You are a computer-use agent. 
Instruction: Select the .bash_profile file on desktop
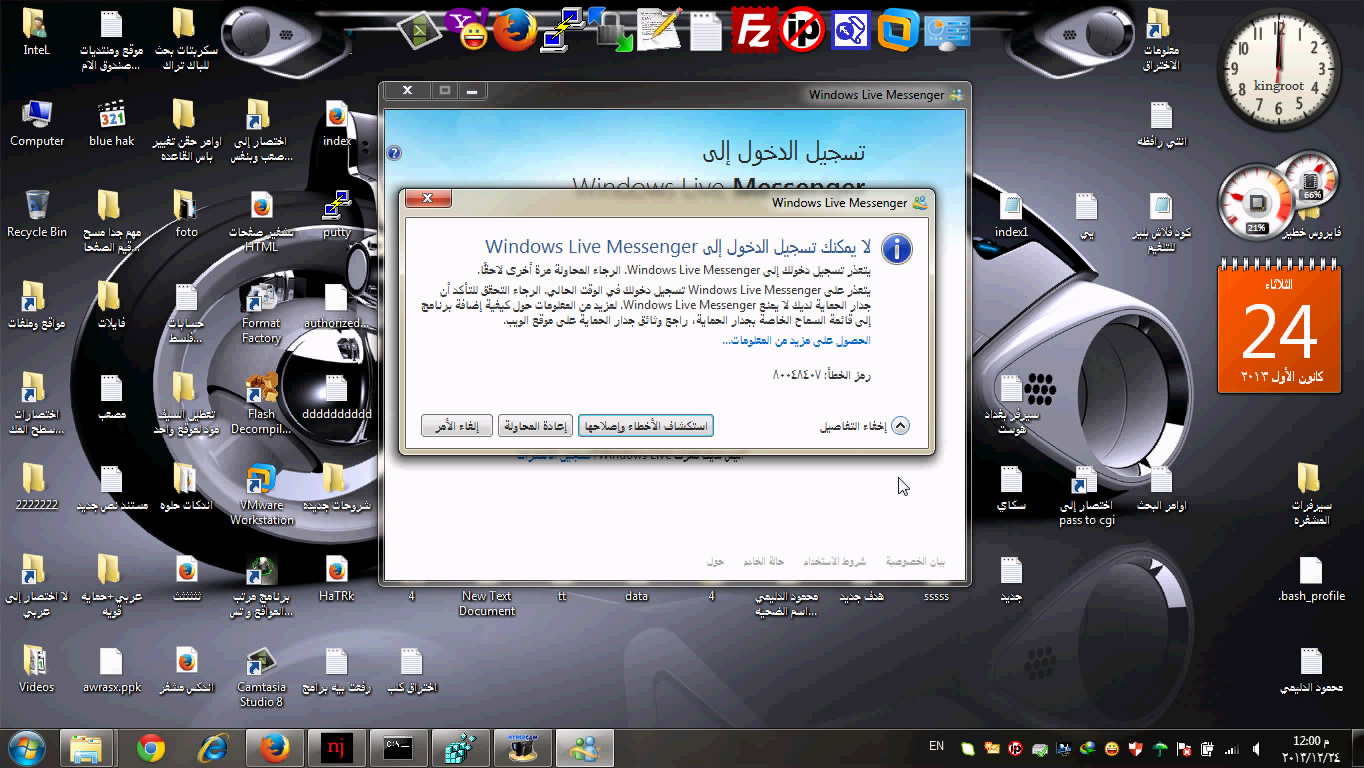tap(1311, 579)
